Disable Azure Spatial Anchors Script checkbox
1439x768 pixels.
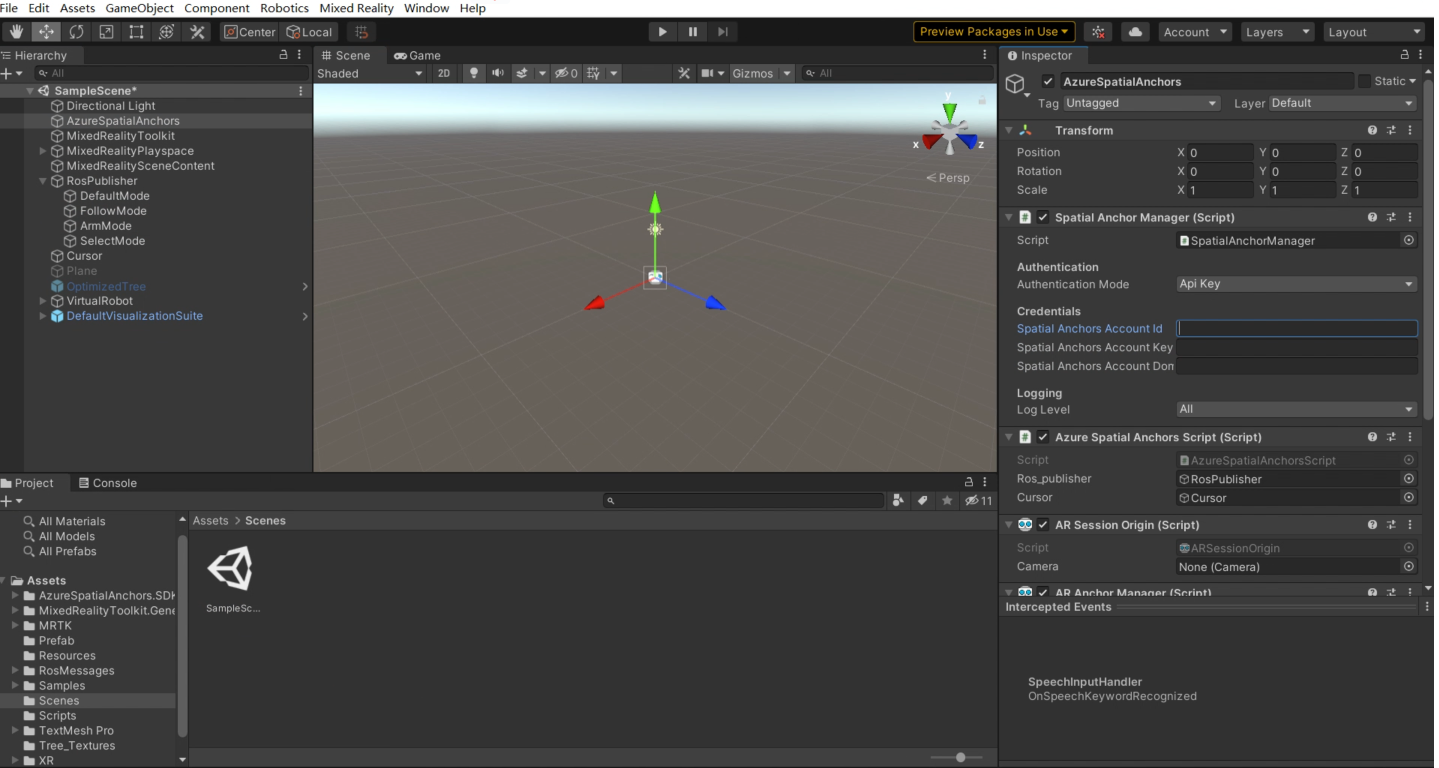1043,437
